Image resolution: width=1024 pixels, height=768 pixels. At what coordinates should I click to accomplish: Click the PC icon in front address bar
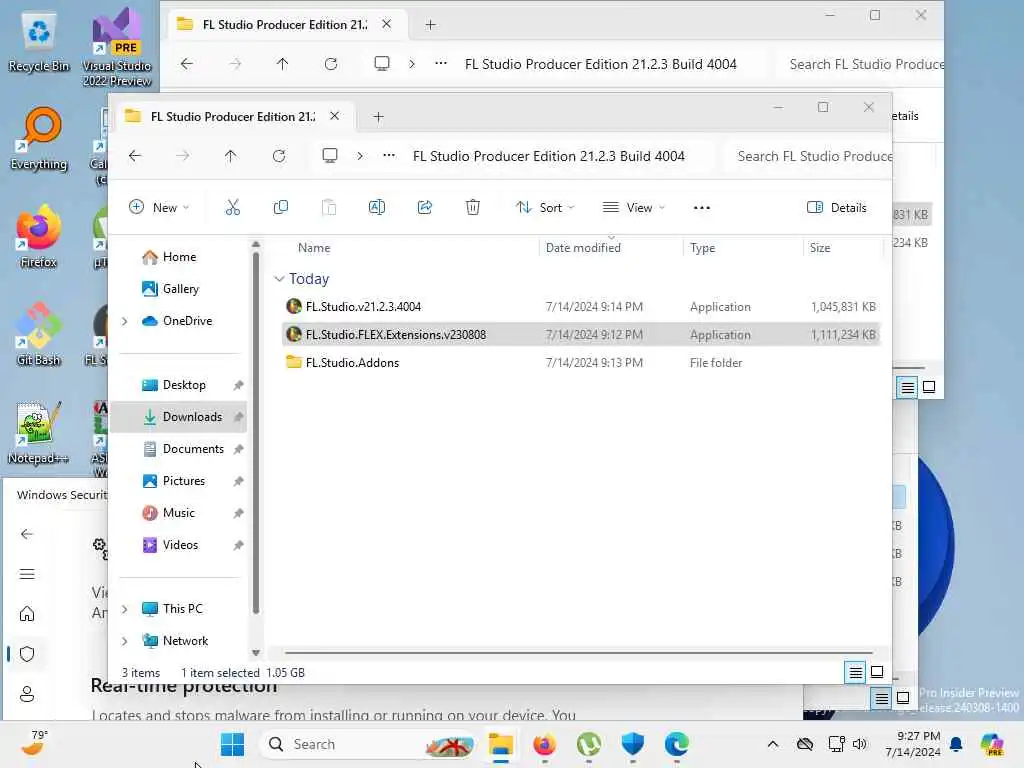click(x=330, y=156)
